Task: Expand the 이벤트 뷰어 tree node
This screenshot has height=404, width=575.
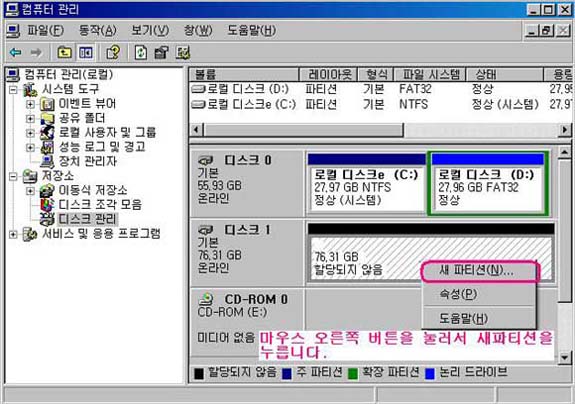Action: tap(30, 104)
